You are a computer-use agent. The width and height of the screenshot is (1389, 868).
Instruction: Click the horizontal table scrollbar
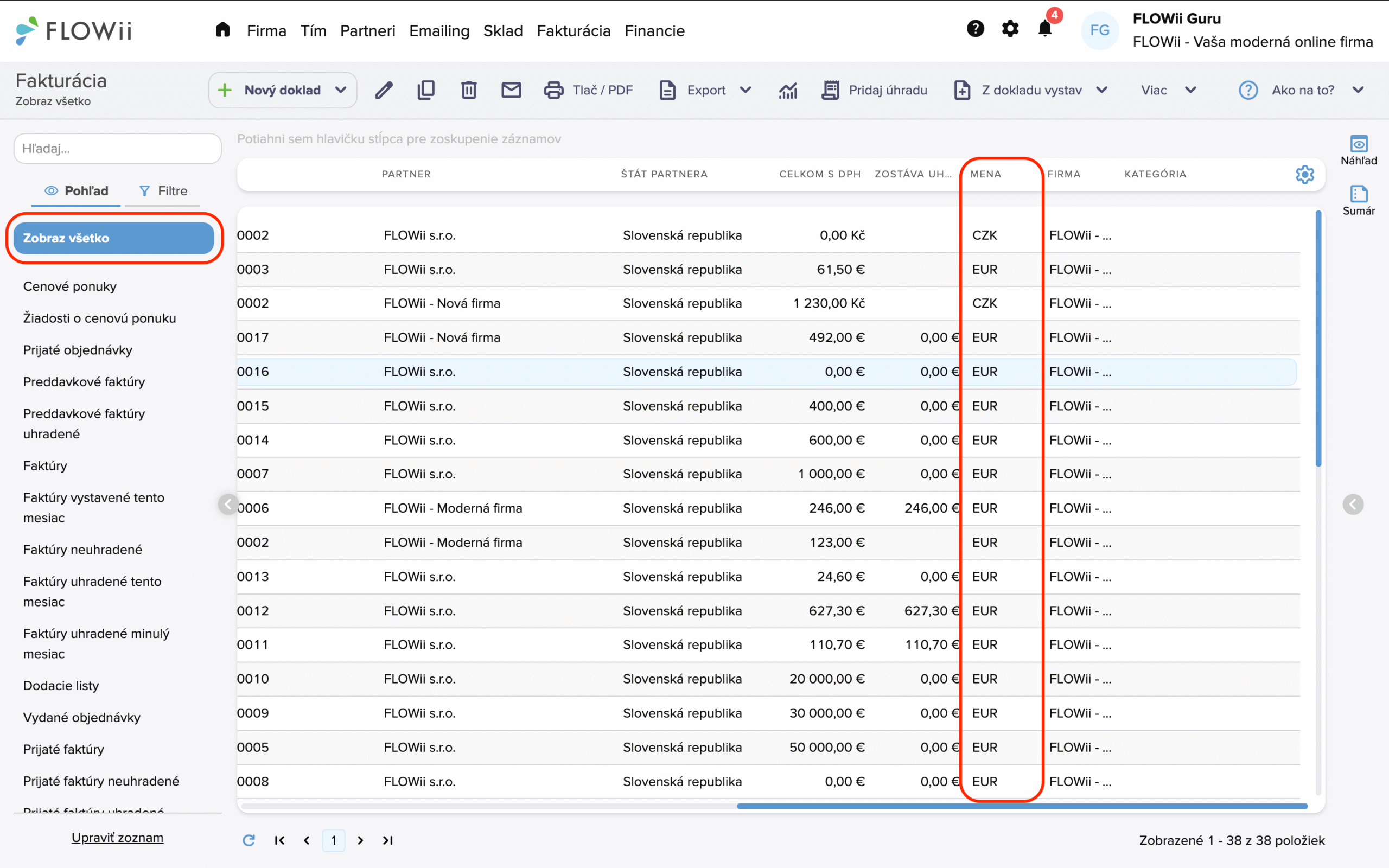coord(1022,806)
